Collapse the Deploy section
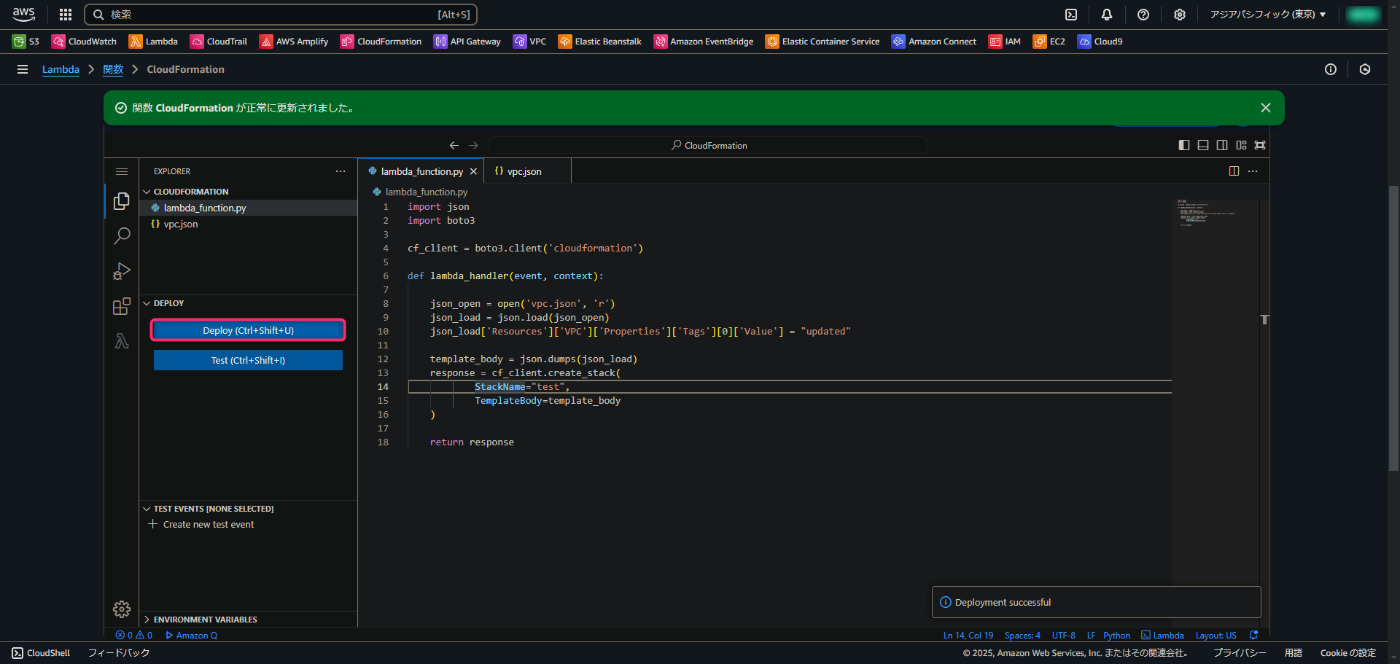 pos(169,303)
